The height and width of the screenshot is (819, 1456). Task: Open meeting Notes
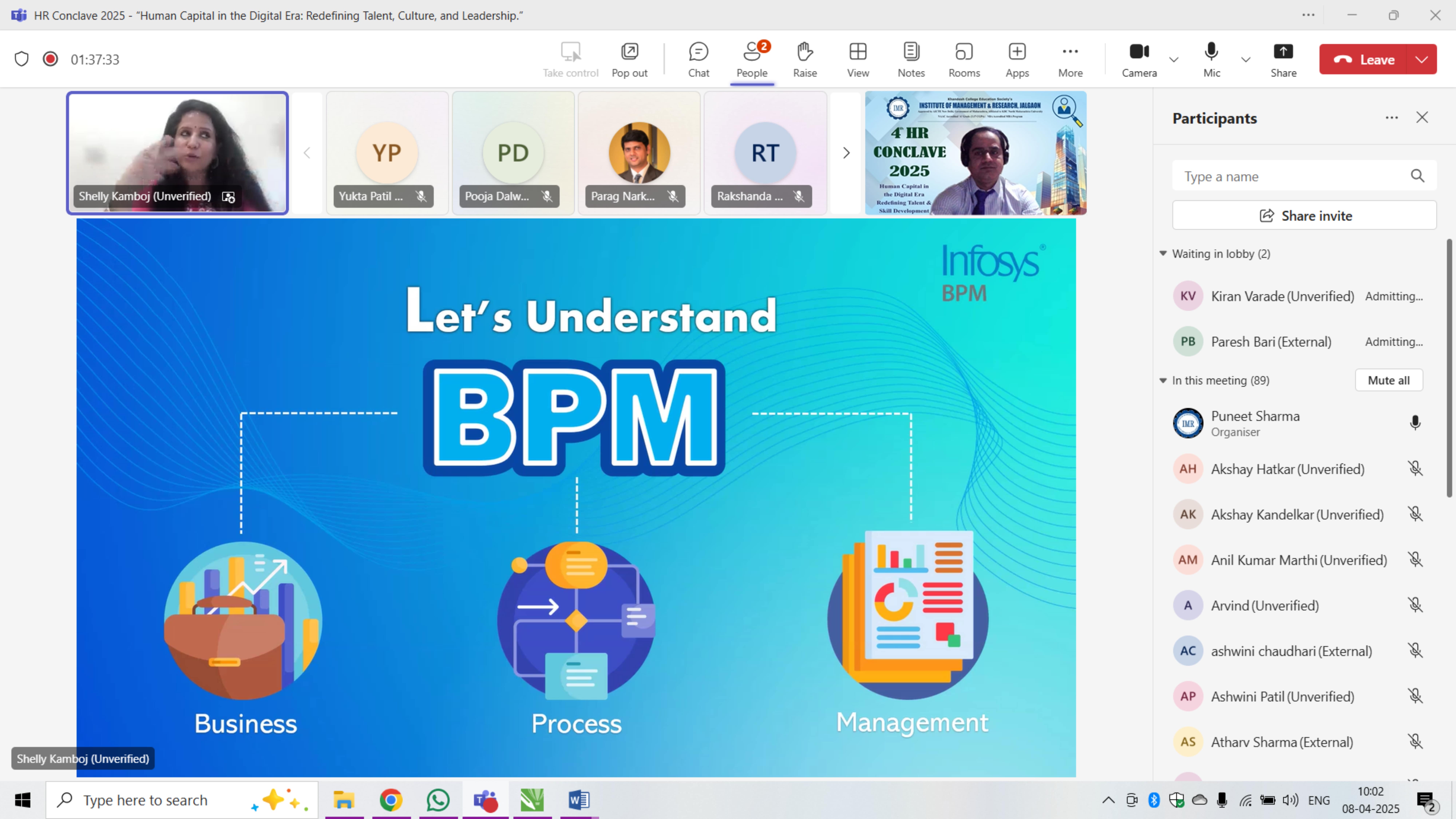[x=911, y=59]
